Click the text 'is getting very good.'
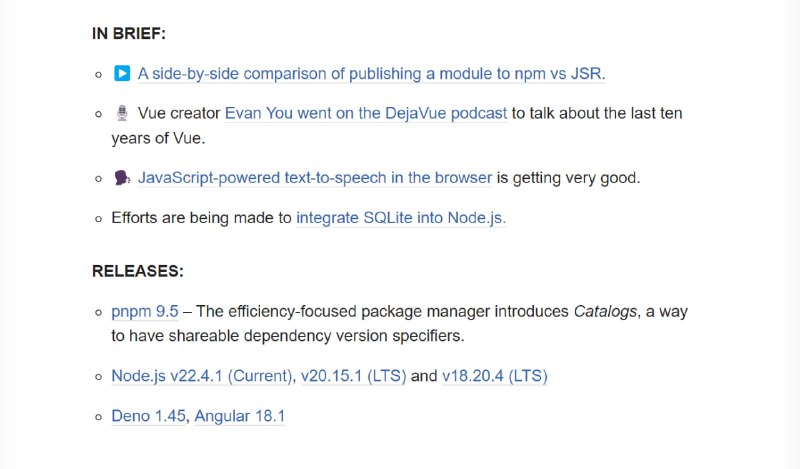The height and width of the screenshot is (469, 800). tap(568, 178)
